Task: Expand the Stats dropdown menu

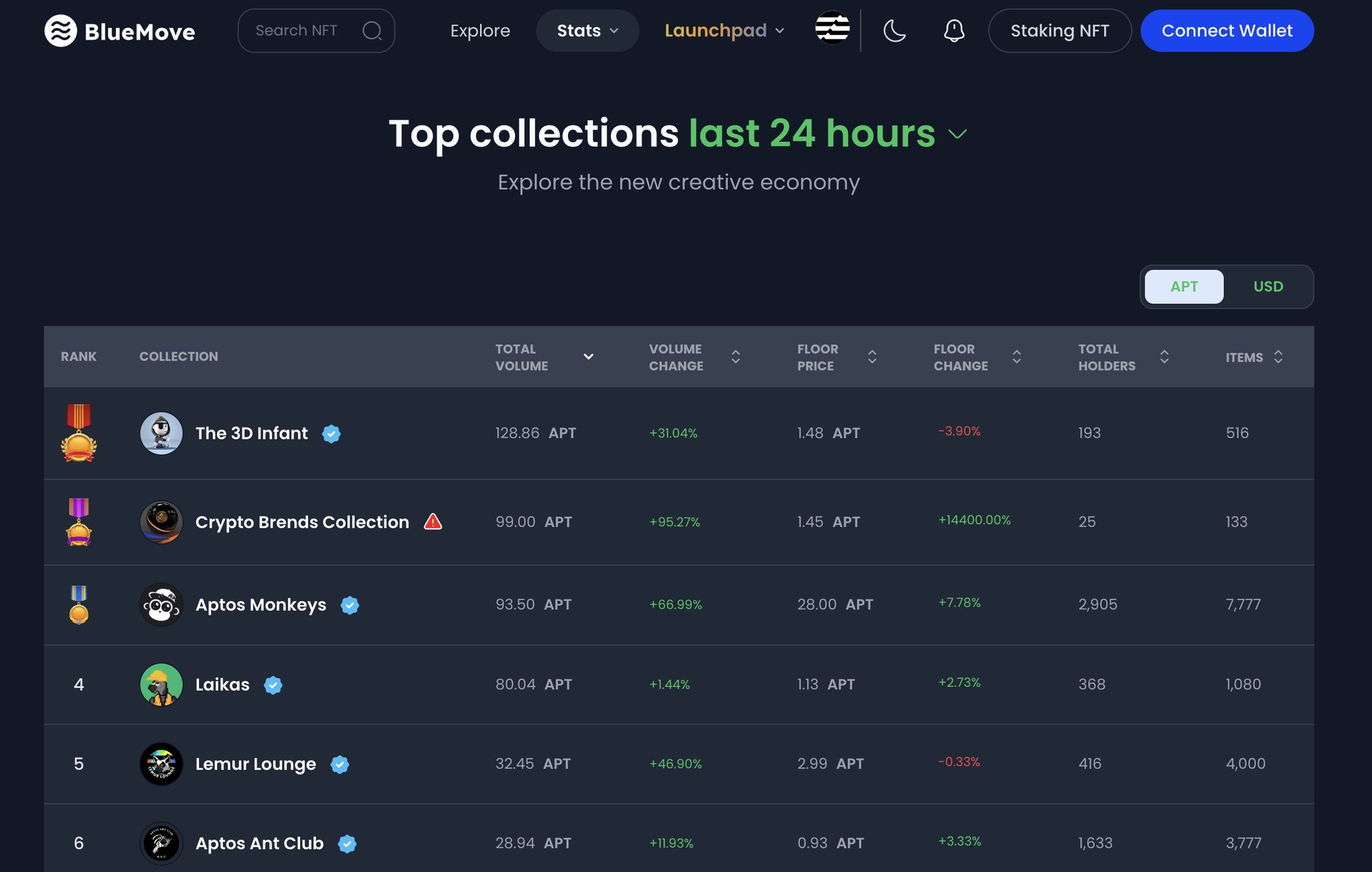Action: click(587, 31)
